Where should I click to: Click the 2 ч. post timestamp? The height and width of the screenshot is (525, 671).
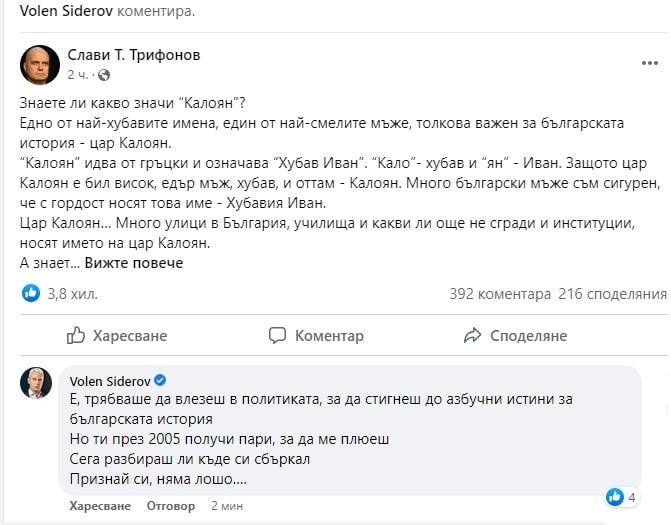[x=77, y=75]
